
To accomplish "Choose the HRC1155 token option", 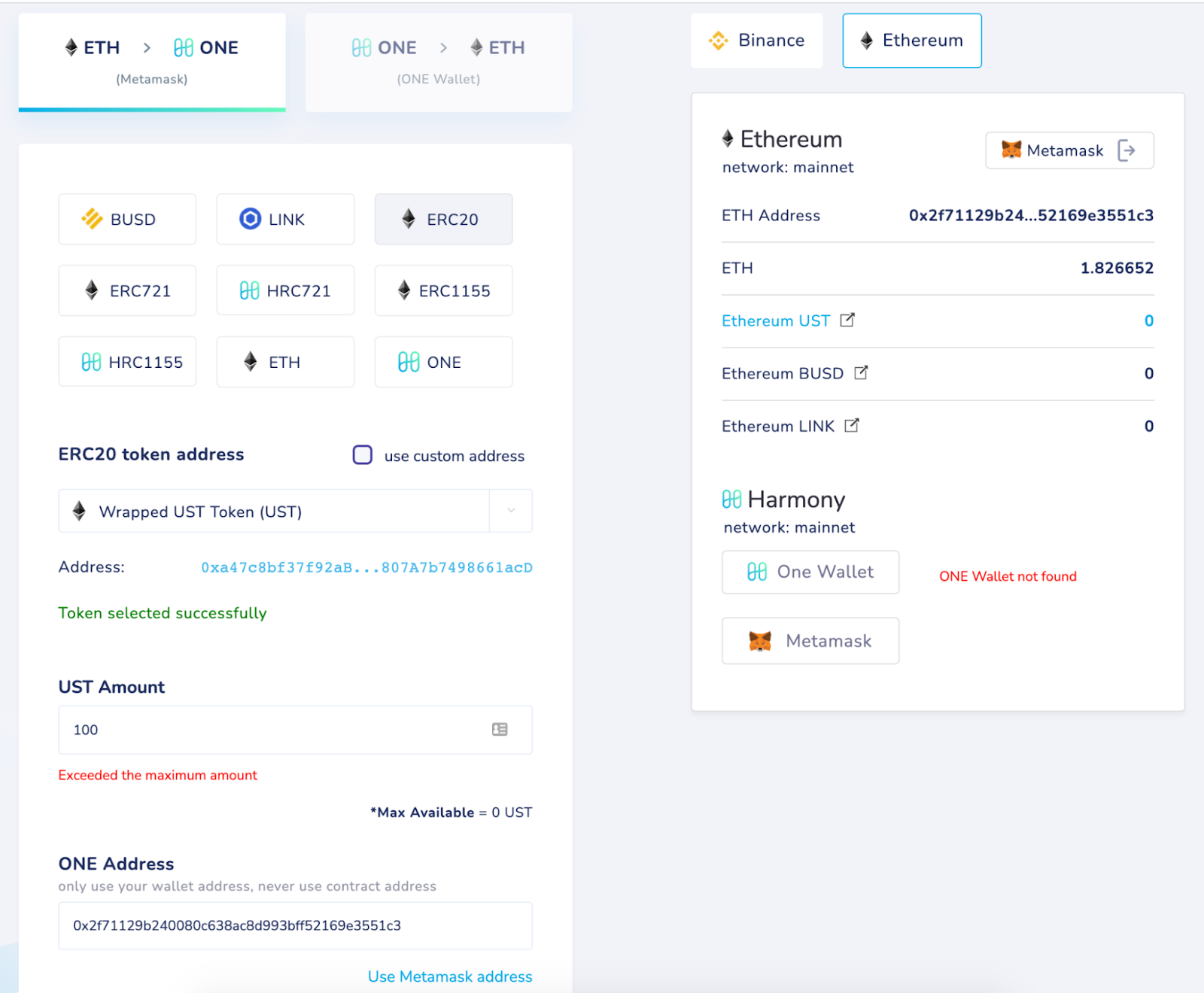I will click(127, 362).
